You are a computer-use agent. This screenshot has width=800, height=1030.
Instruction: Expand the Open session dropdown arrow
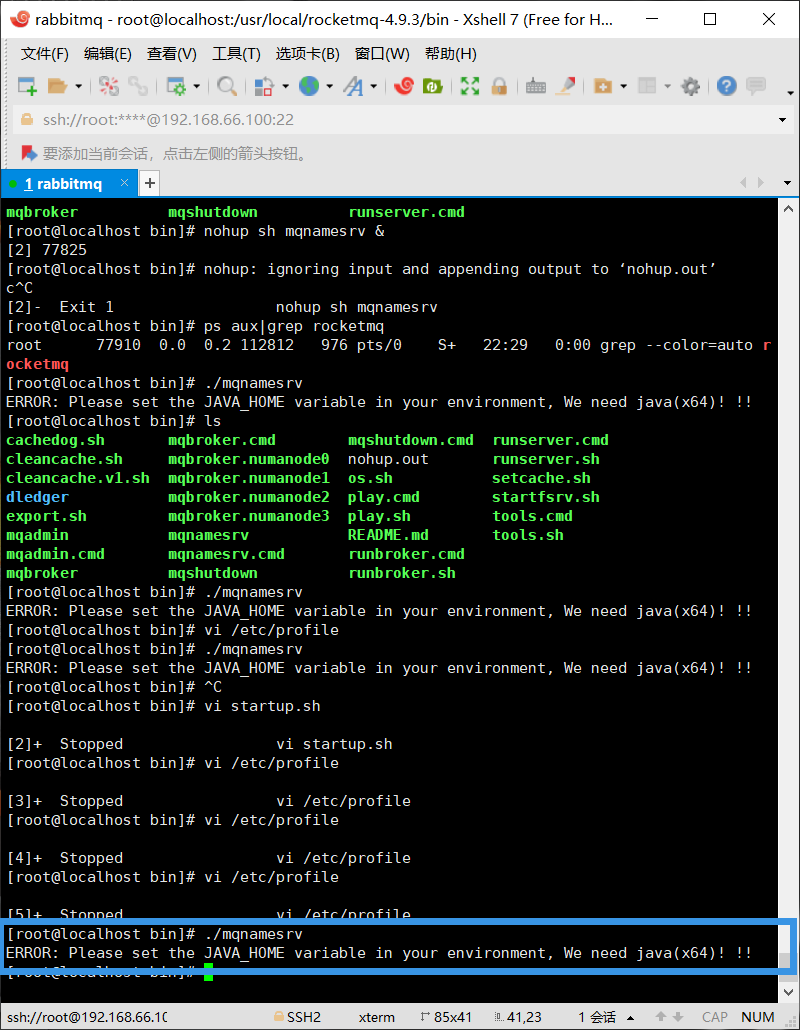[78, 86]
